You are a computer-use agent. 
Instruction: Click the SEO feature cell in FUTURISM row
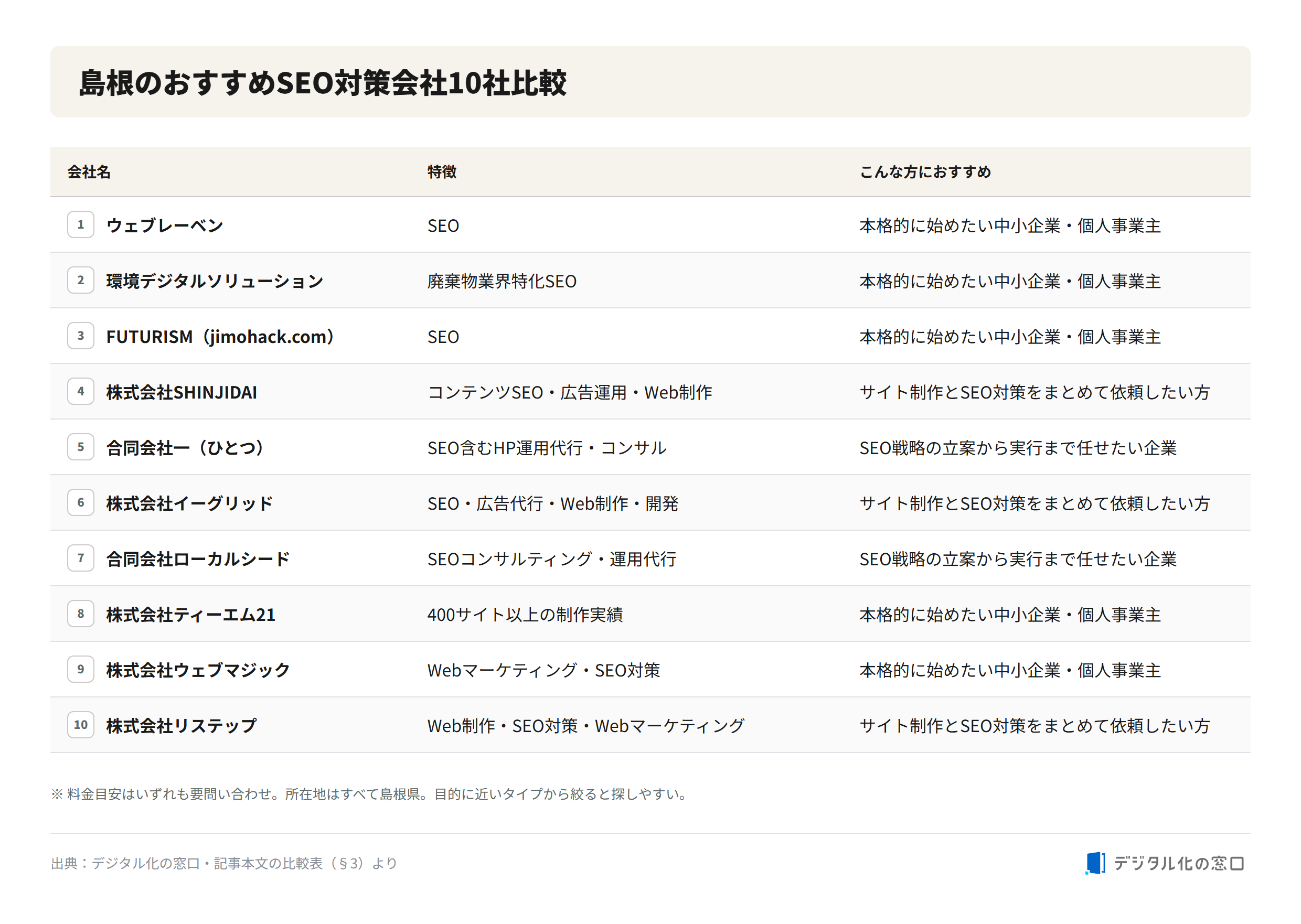(443, 337)
